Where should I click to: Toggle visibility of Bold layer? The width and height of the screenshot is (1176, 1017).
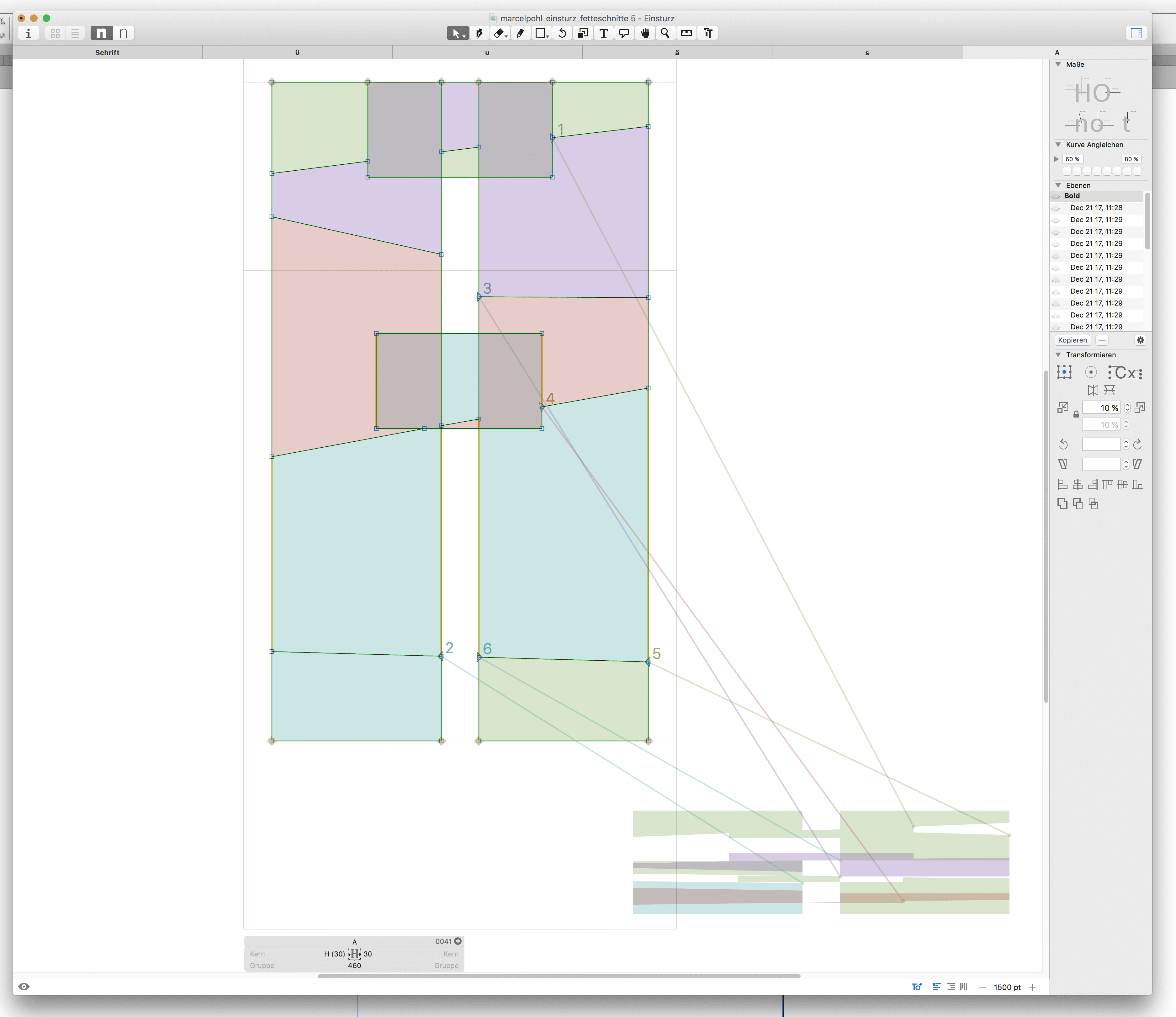tap(1056, 196)
